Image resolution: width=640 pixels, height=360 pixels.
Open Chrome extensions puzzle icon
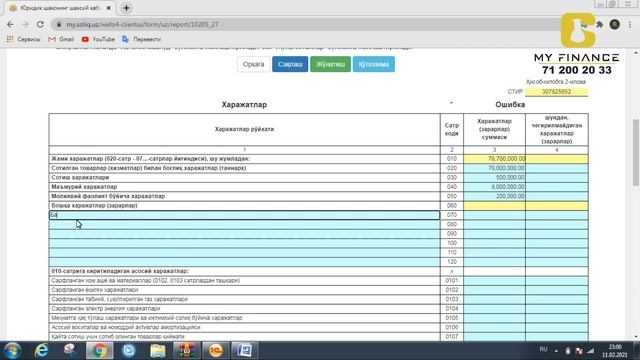point(599,24)
